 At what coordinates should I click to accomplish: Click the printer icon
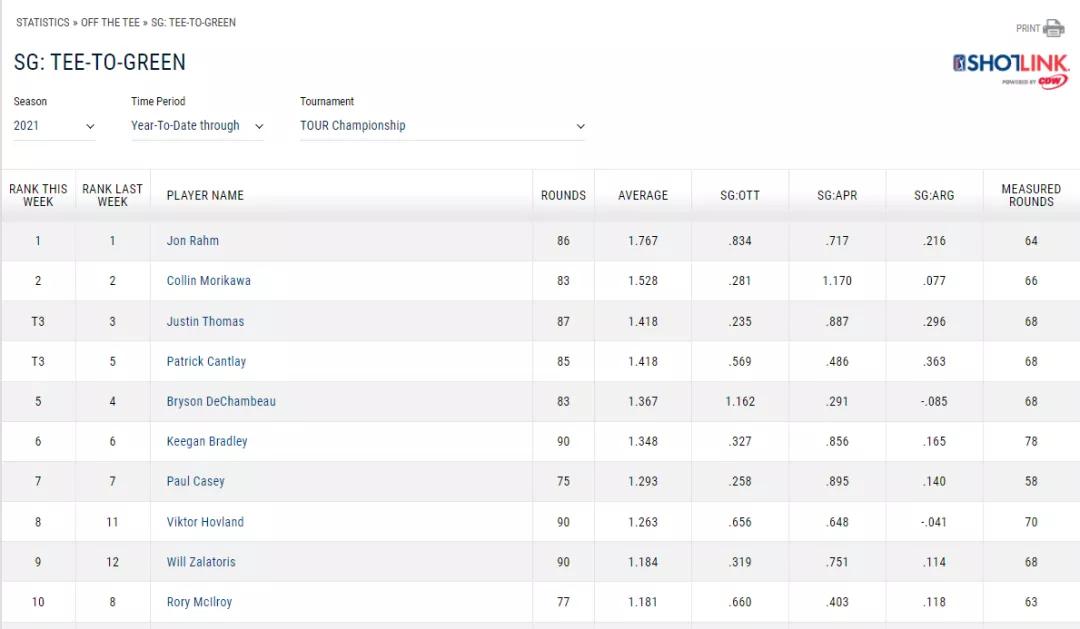1054,28
